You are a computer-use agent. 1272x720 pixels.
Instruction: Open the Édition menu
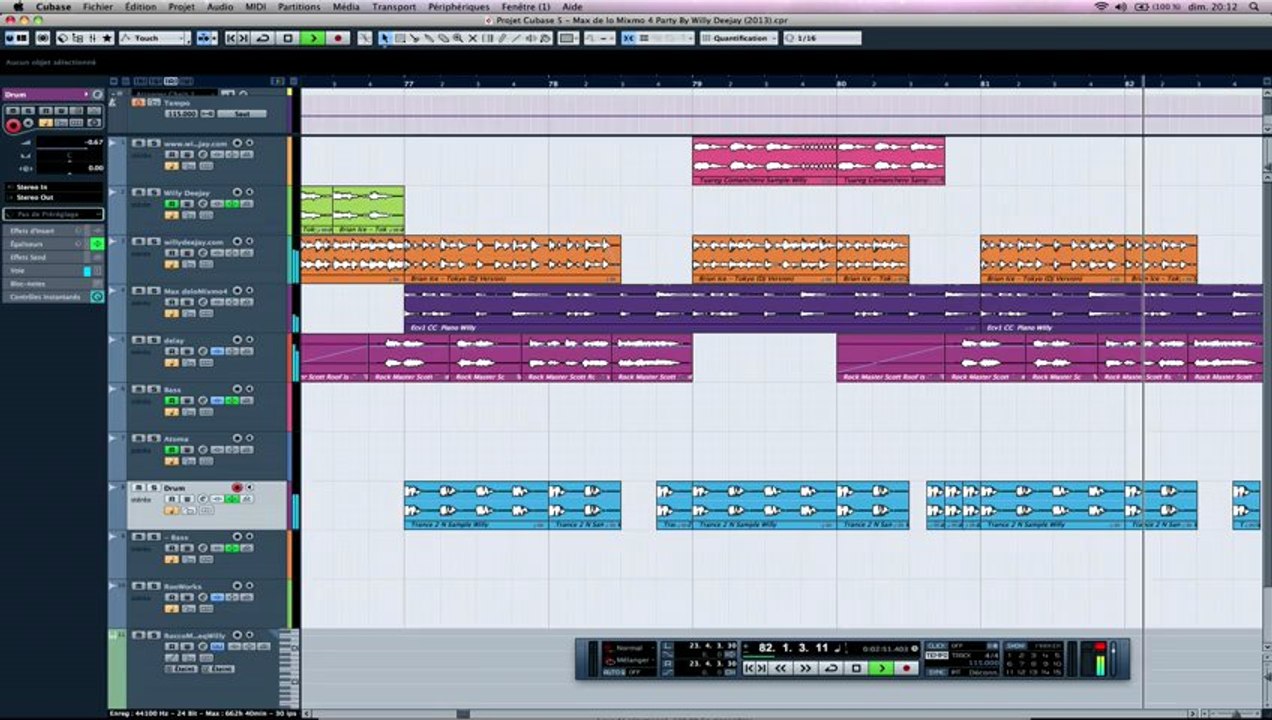click(x=140, y=6)
